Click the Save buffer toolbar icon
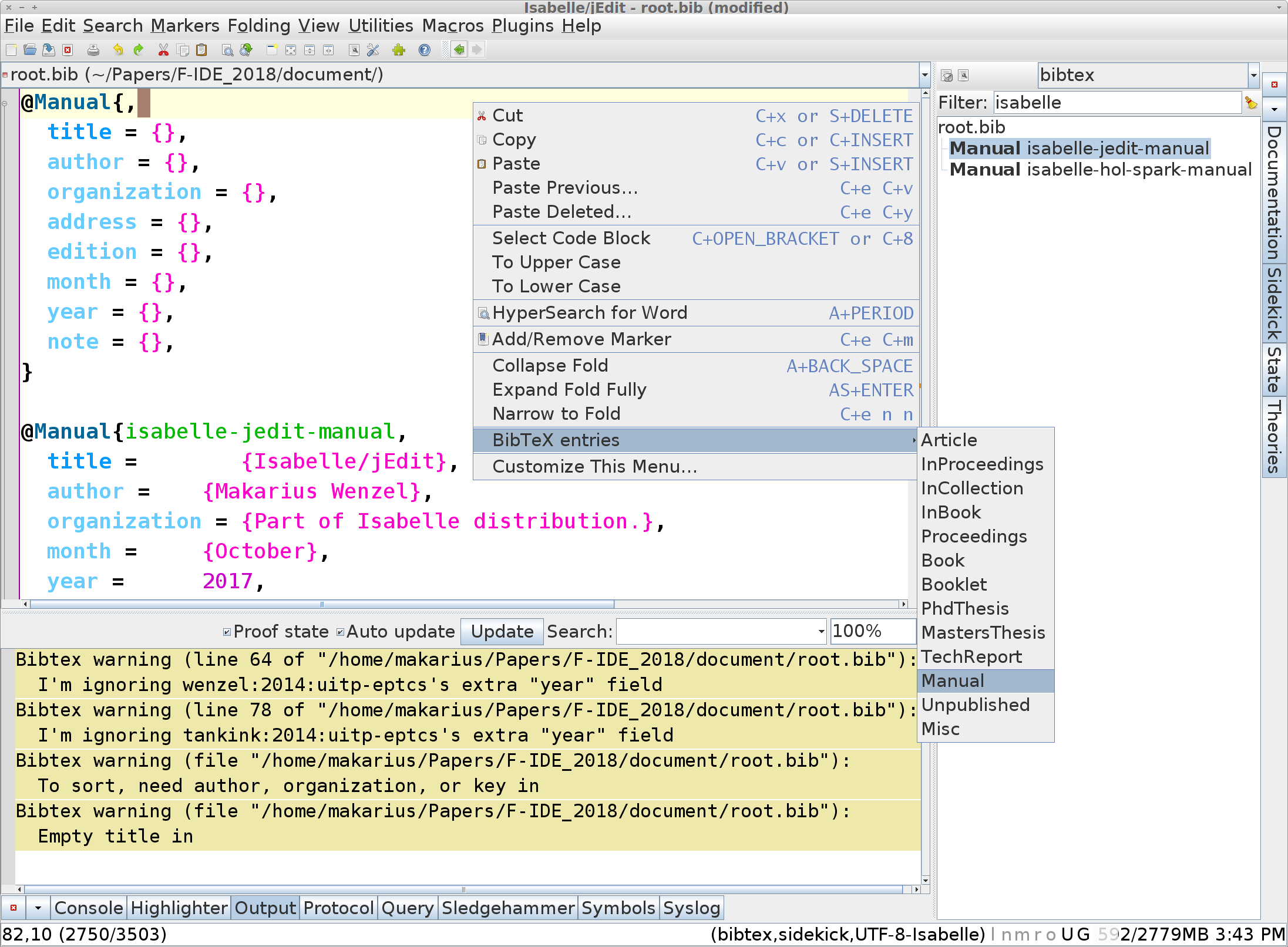This screenshot has width=1288, height=947. point(49,50)
